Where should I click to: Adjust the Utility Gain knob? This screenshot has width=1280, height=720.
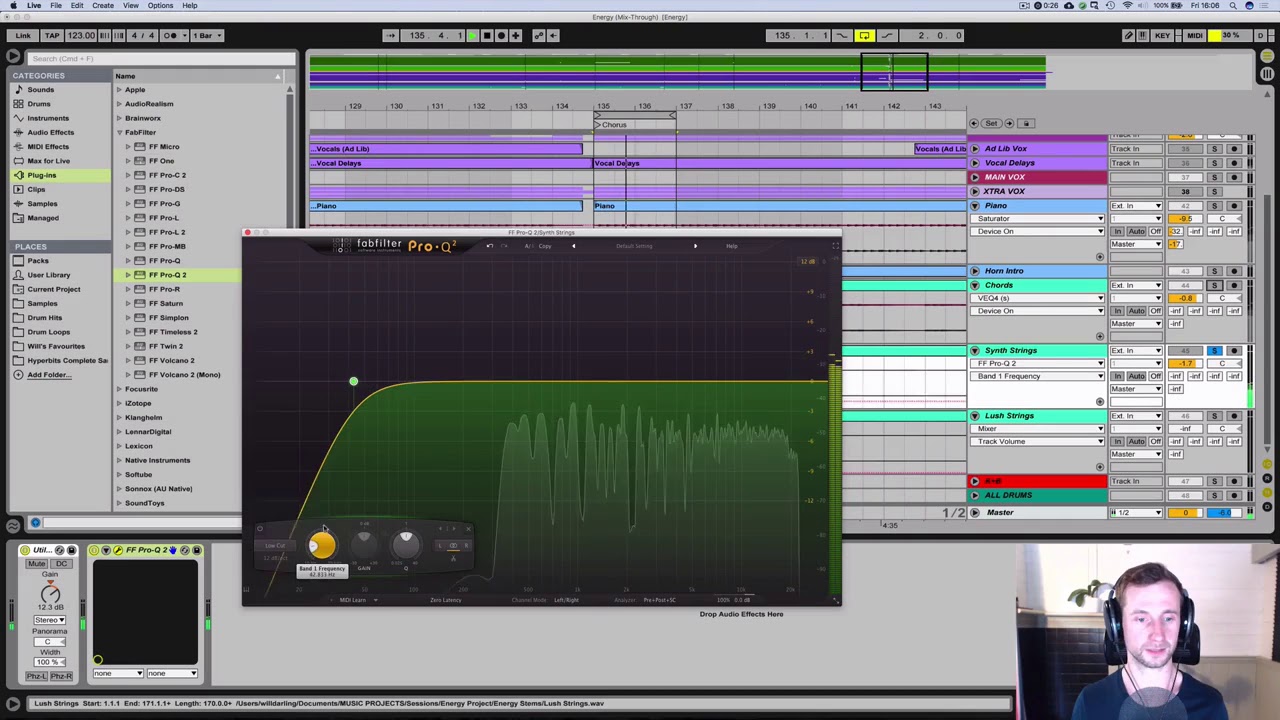tap(50, 595)
